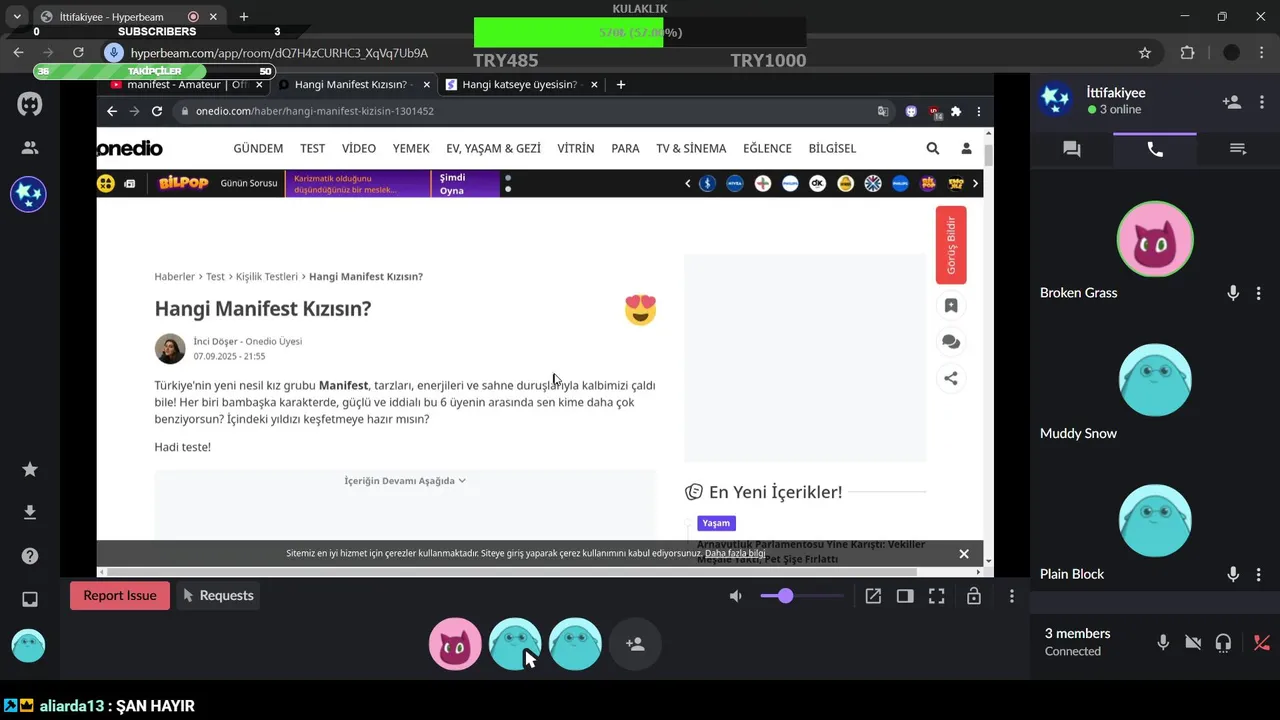Screen dimensions: 1280x720
Task: Open own profile avatar in sidebar
Action: (28, 646)
